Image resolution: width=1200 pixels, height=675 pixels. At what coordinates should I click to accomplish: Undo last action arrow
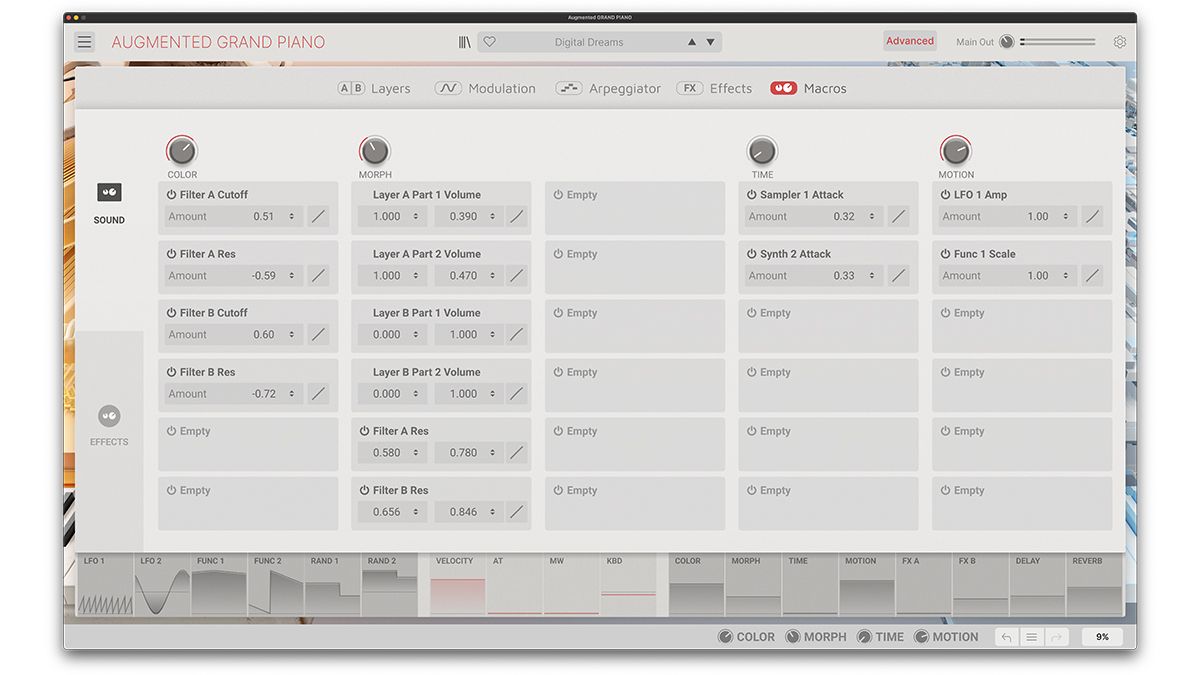1007,637
